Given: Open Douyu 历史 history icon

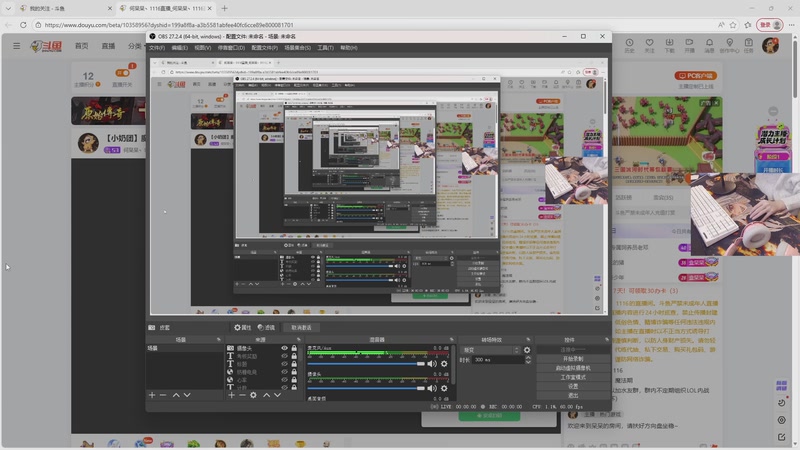Looking at the screenshot, I should pyautogui.click(x=630, y=45).
